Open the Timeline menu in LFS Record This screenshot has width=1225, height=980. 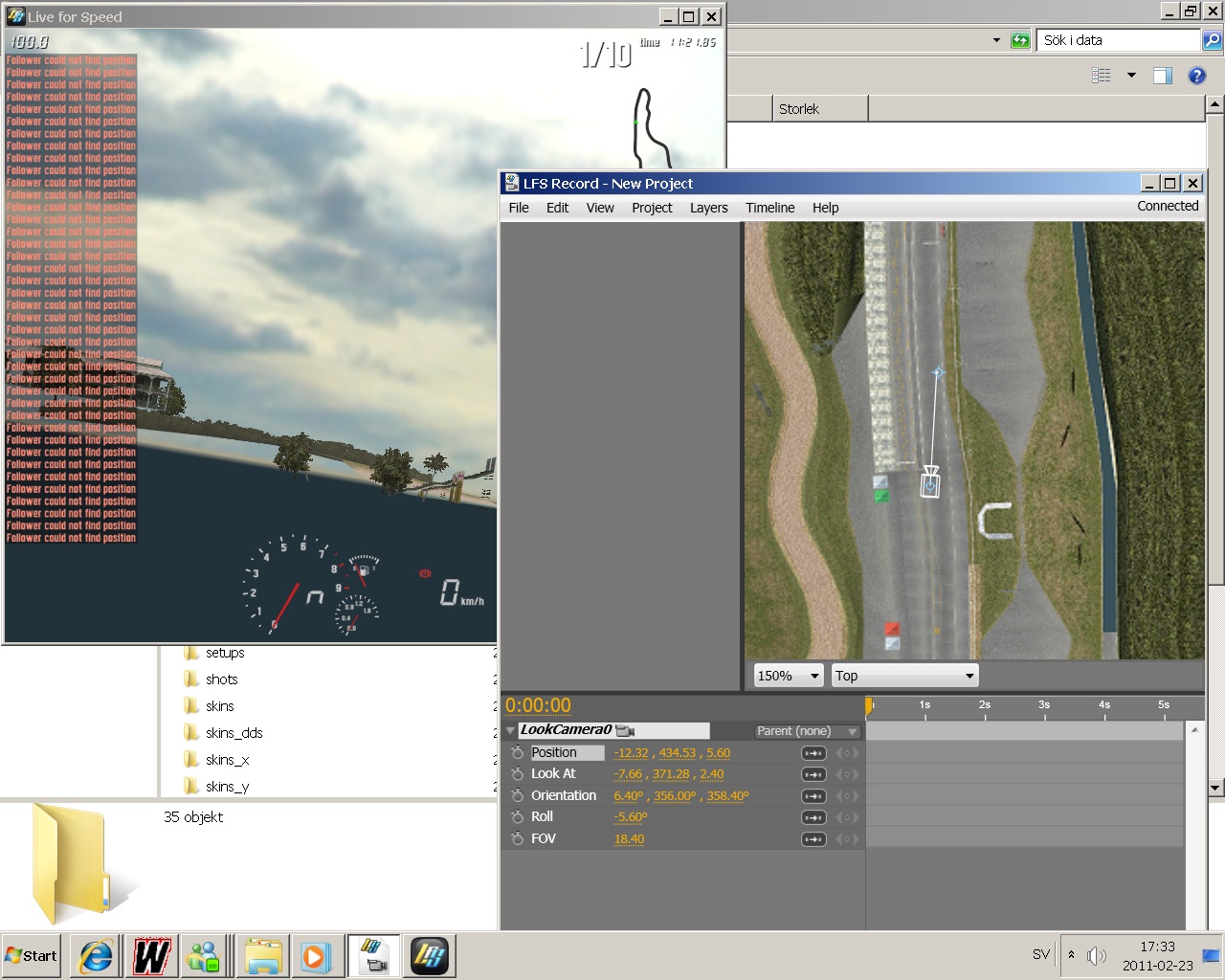click(x=770, y=208)
